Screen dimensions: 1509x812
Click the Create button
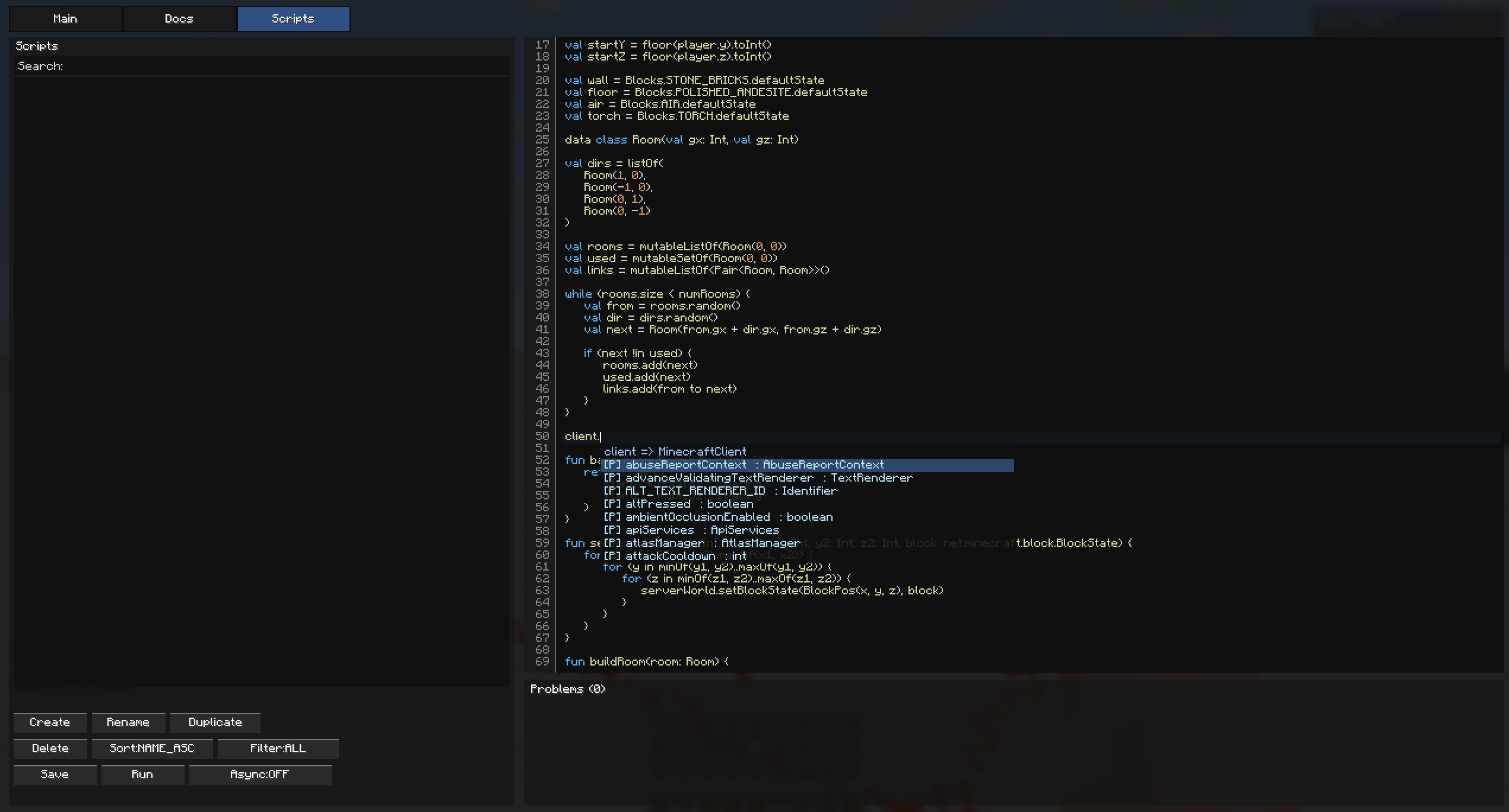point(50,722)
